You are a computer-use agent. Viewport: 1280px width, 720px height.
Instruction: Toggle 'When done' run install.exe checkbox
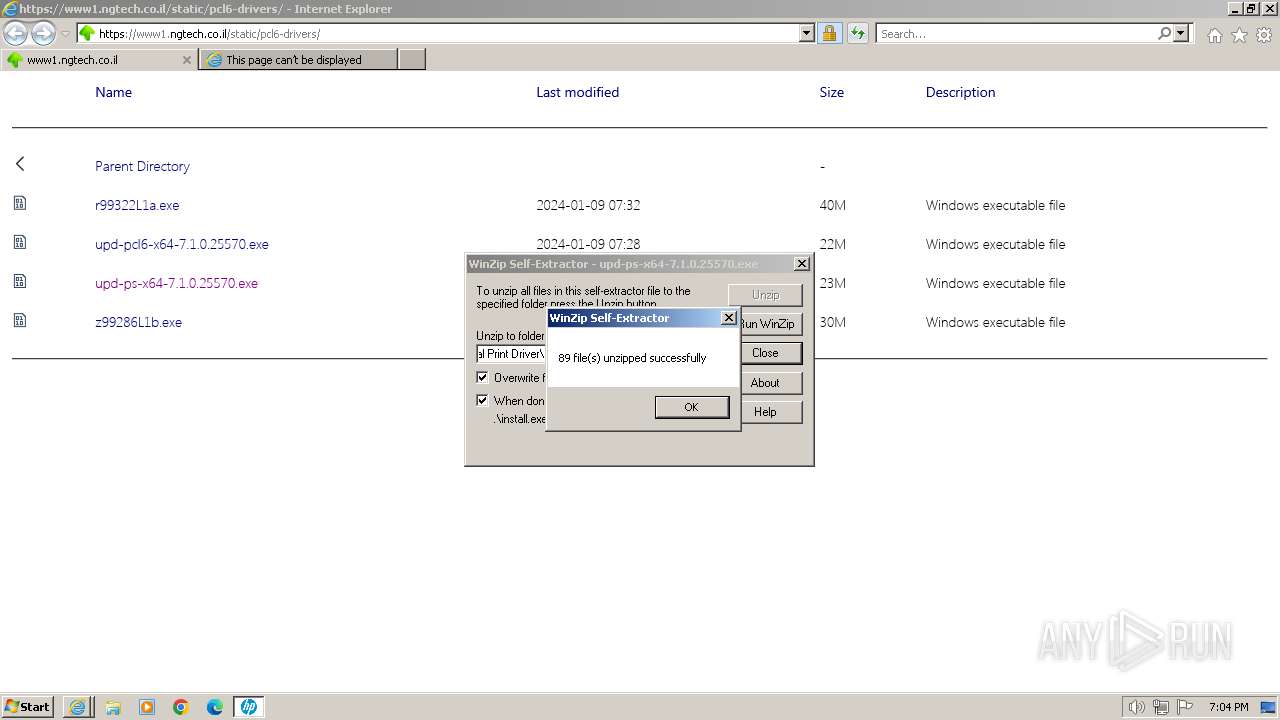point(482,400)
